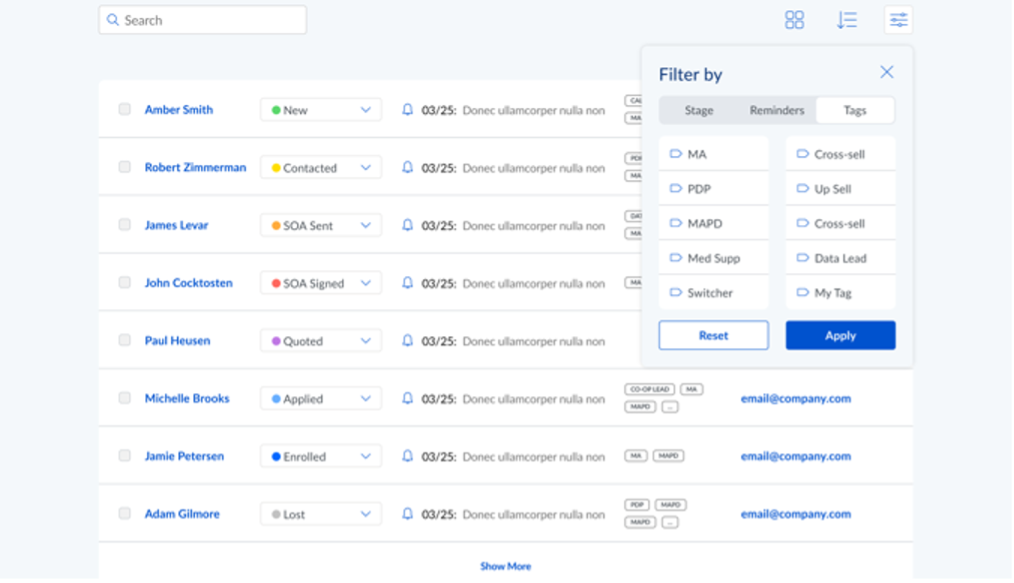Open the filter settings icon
This screenshot has height=583, width=1014.
pyautogui.click(x=898, y=19)
